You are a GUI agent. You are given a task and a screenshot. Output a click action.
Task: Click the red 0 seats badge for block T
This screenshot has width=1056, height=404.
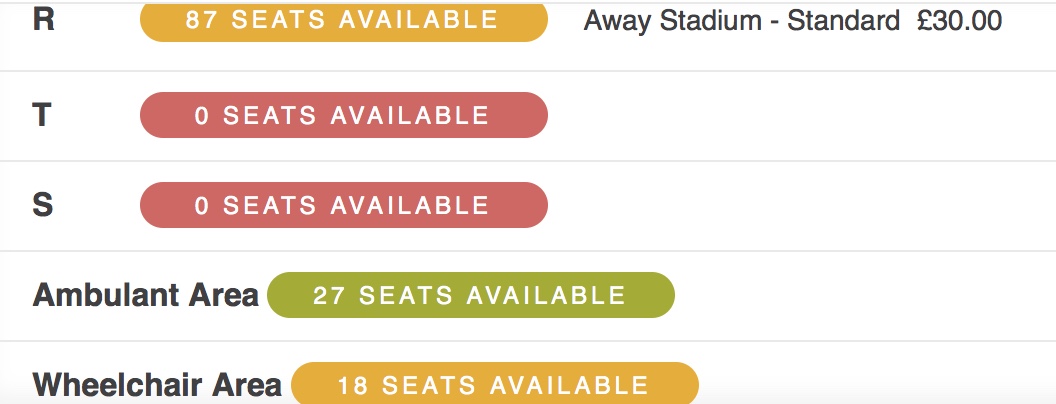343,115
